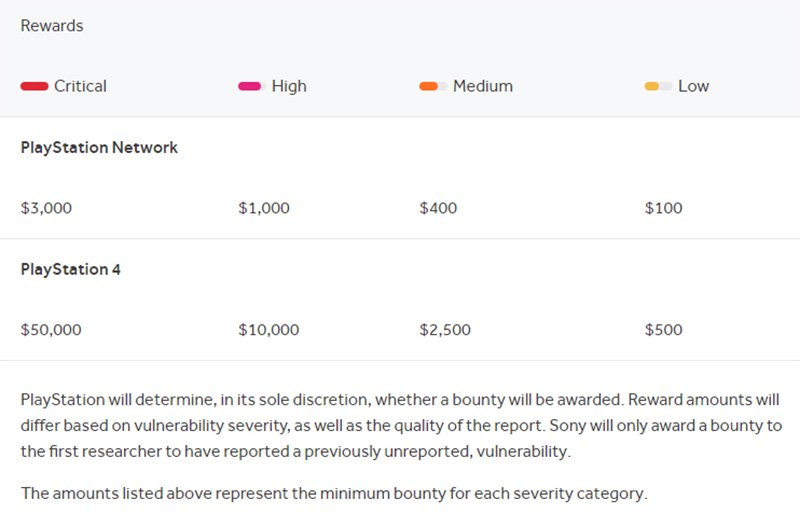
Task: Select the Critical column label
Action: click(x=80, y=86)
